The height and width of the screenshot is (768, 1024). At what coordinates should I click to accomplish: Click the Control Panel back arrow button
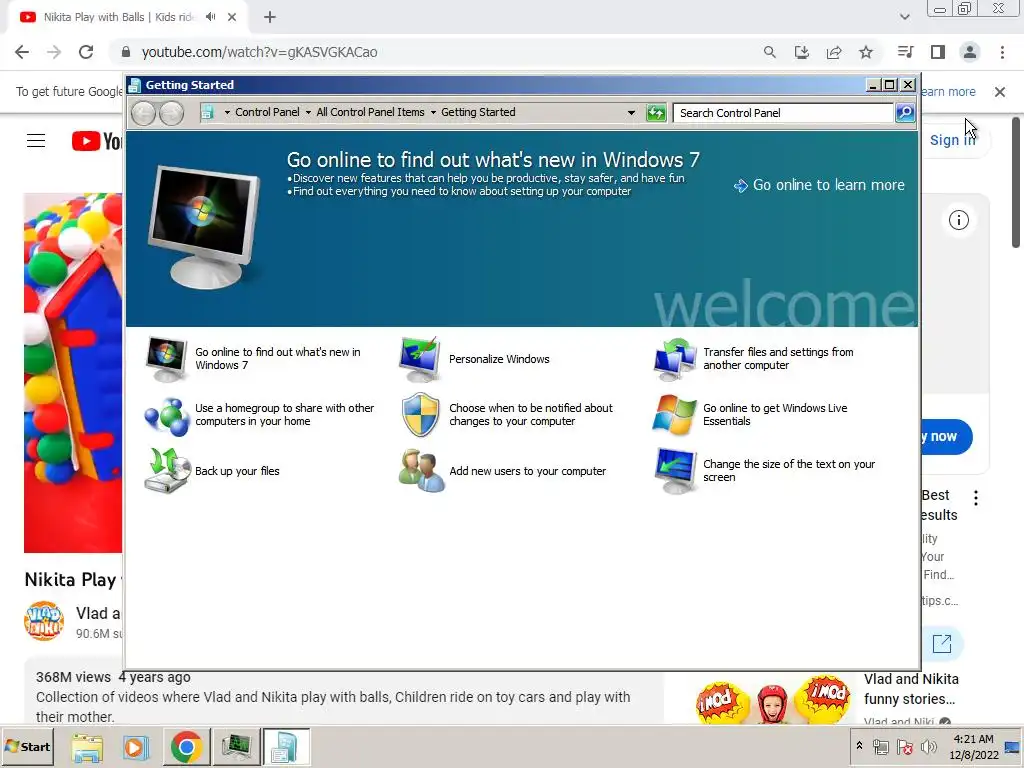point(143,114)
